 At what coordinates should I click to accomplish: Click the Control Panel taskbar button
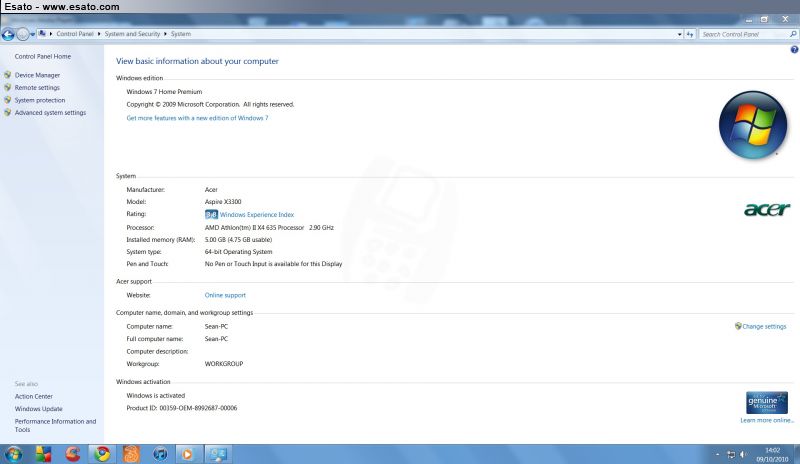[218, 454]
